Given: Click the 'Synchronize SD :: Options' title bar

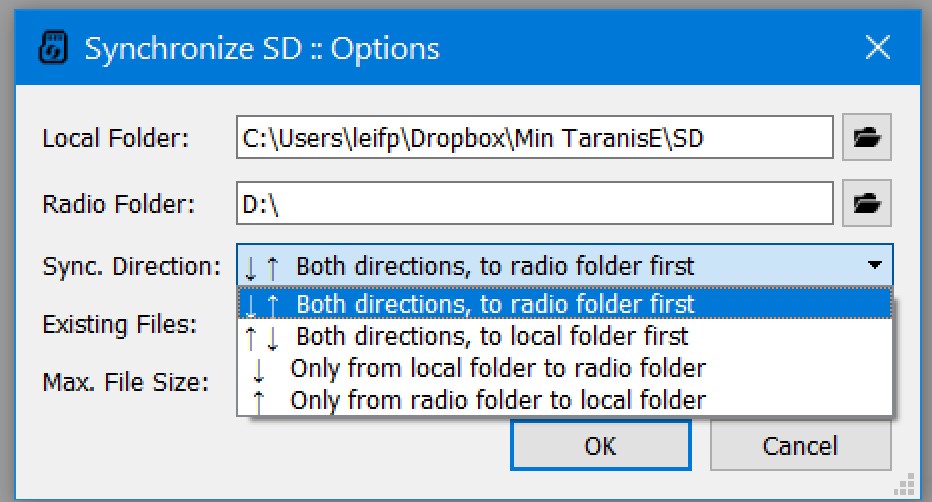Looking at the screenshot, I should pyautogui.click(x=400, y=48).
